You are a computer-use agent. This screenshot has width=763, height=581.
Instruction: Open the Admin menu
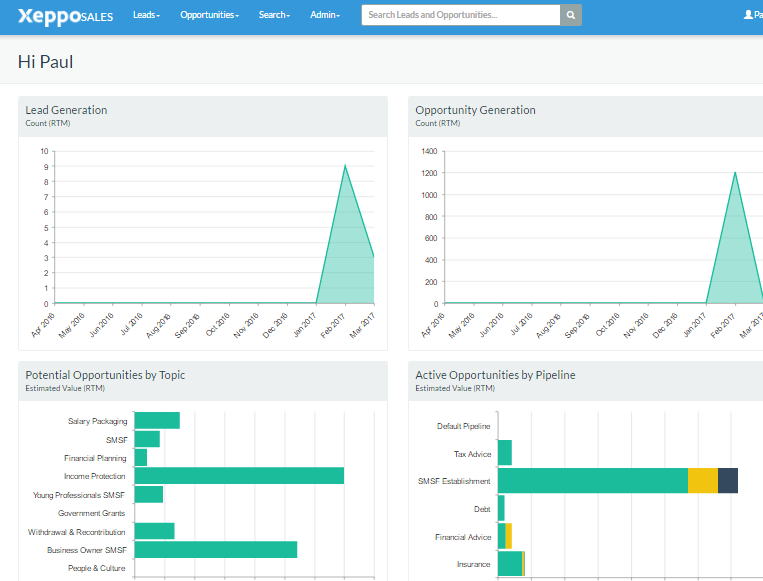[324, 15]
